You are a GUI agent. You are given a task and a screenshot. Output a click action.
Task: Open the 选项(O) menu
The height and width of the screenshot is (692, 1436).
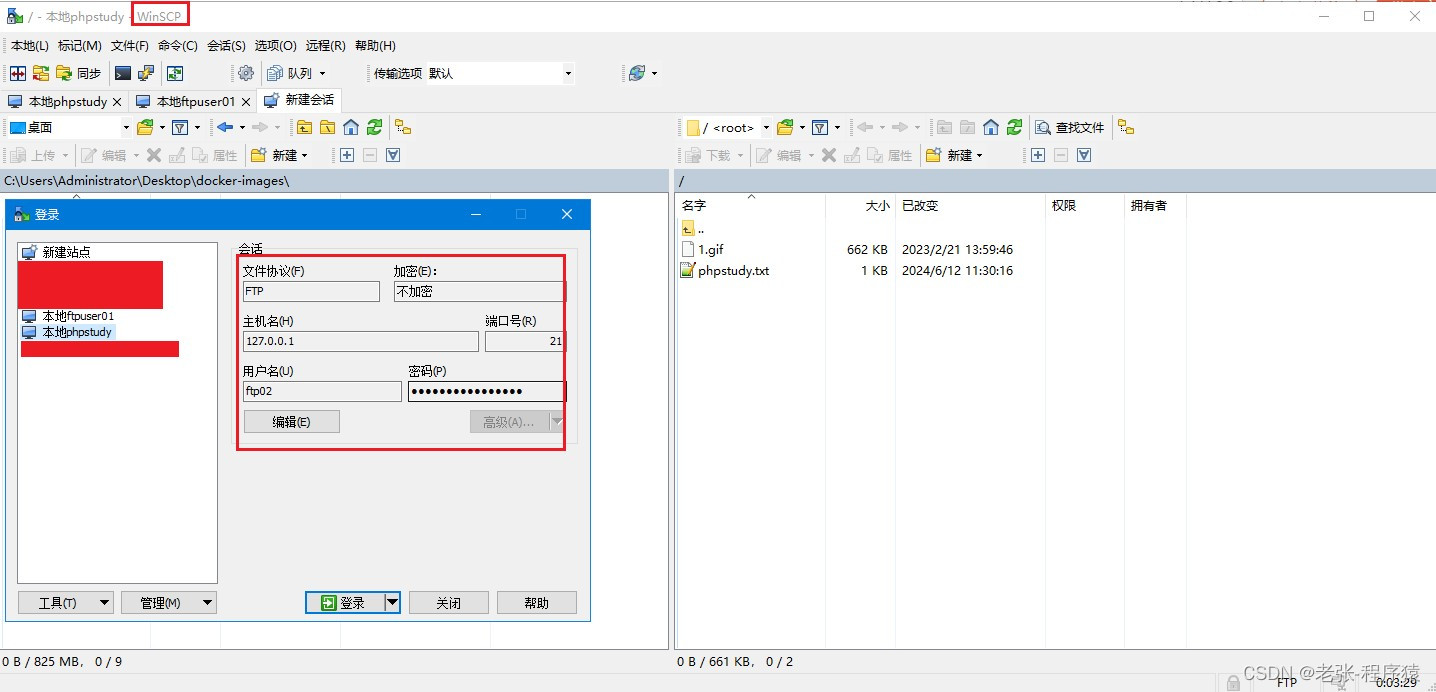[x=276, y=45]
